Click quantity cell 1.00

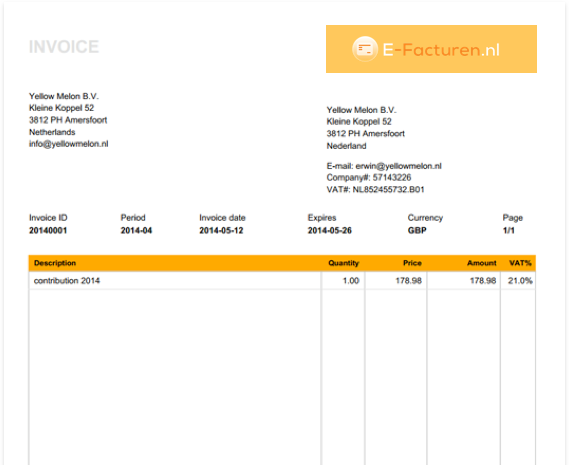pos(343,281)
